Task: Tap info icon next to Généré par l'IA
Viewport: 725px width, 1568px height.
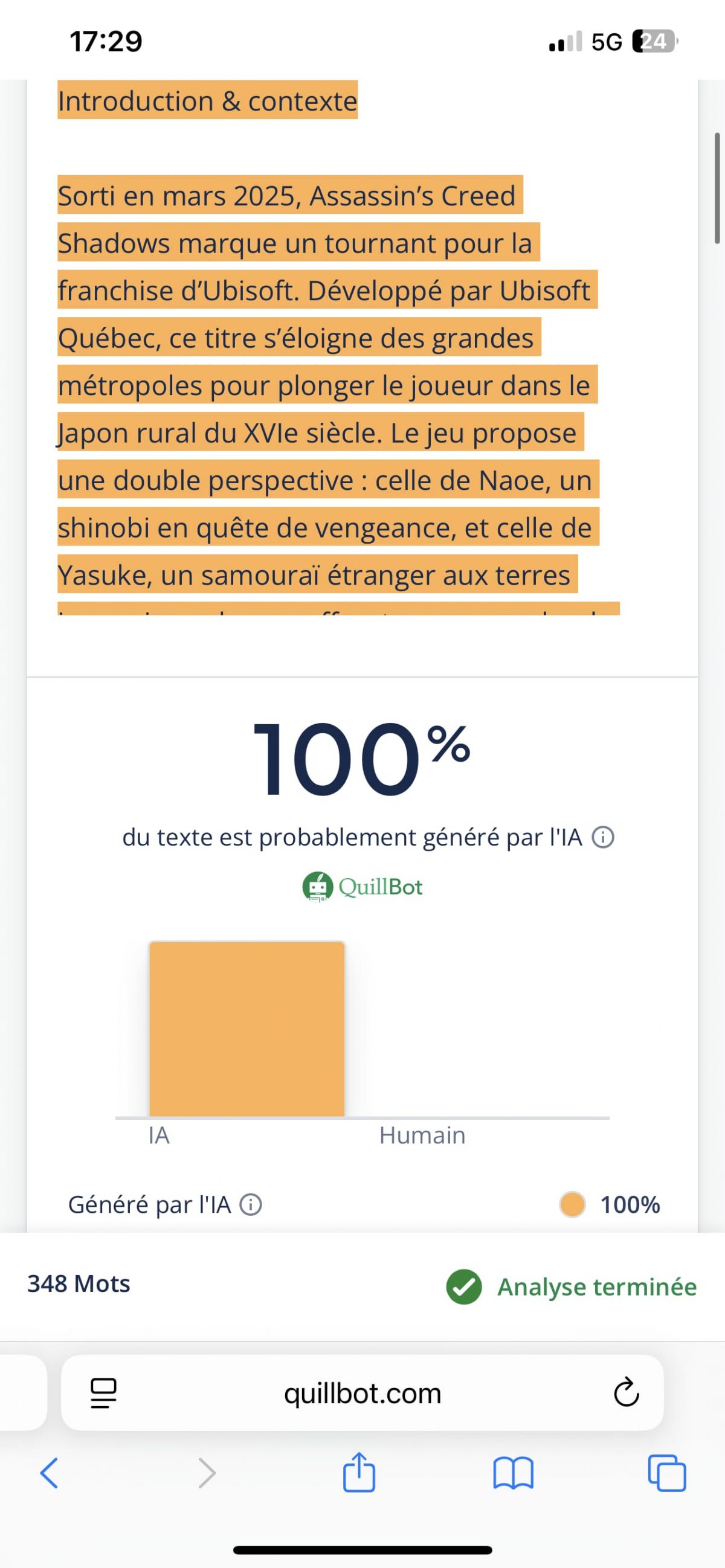Action: coord(251,1204)
